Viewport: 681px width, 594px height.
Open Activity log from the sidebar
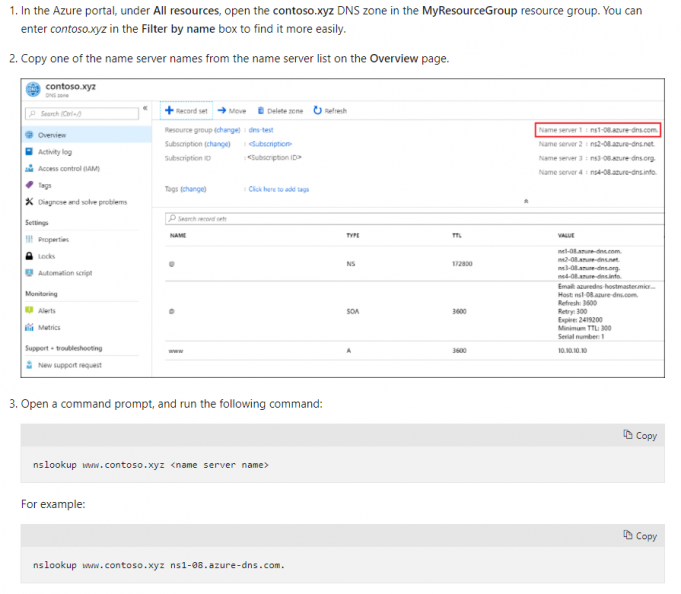54,152
